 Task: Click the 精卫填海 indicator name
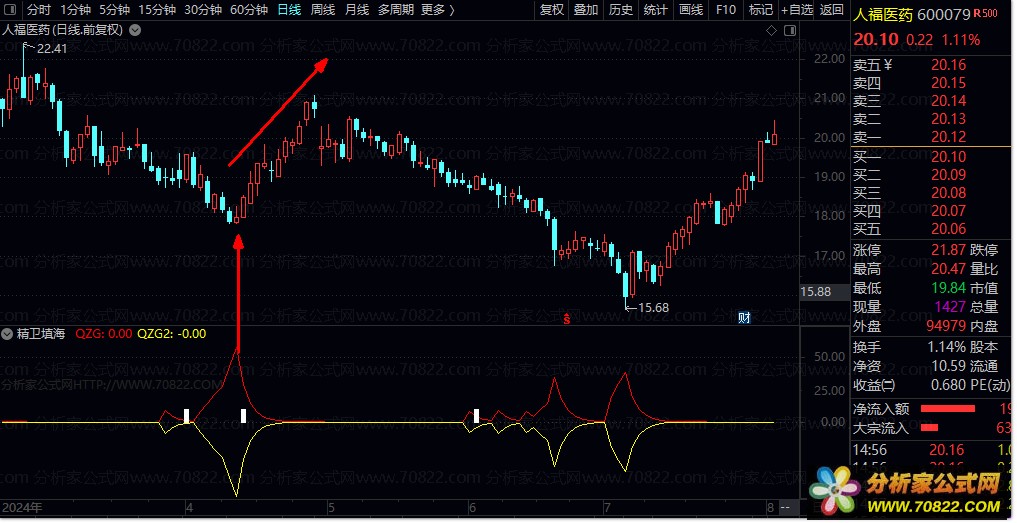[x=41, y=334]
